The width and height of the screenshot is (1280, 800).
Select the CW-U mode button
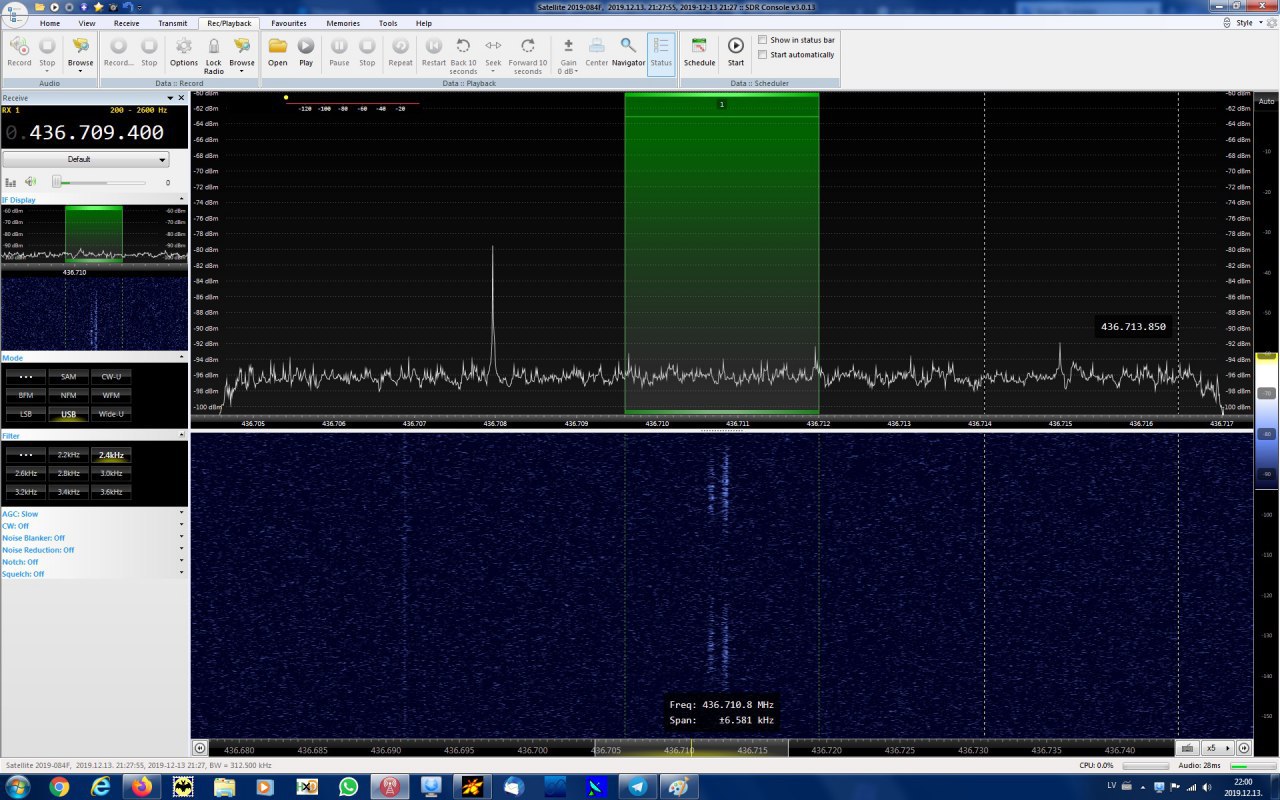pos(110,377)
